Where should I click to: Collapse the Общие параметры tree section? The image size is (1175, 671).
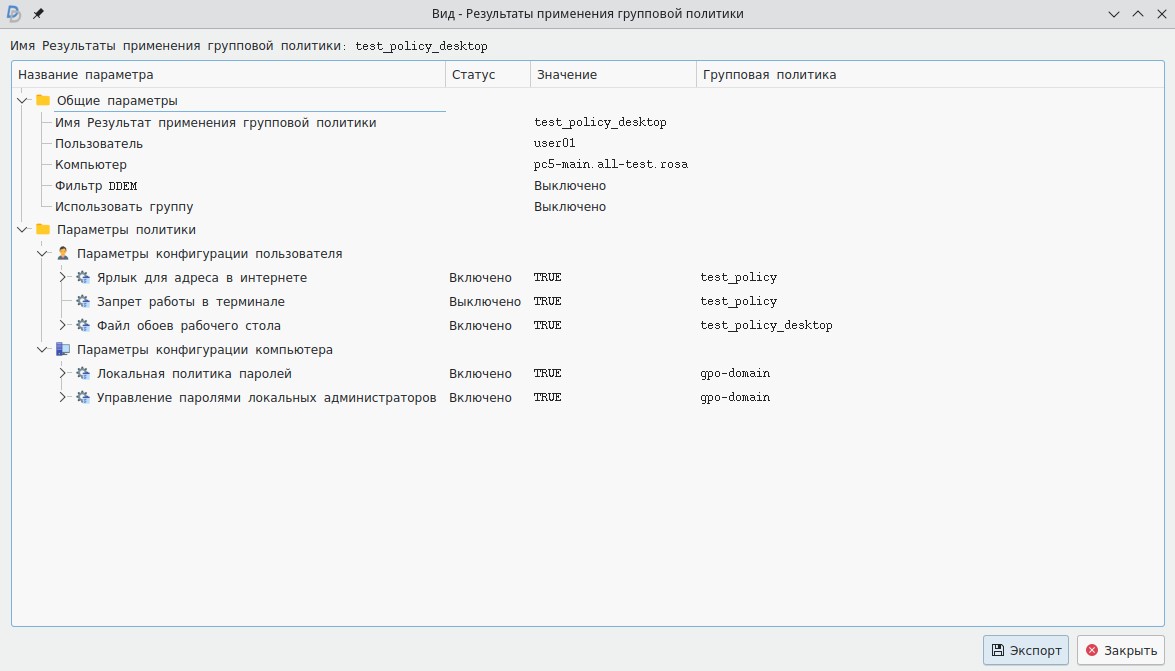(23, 101)
